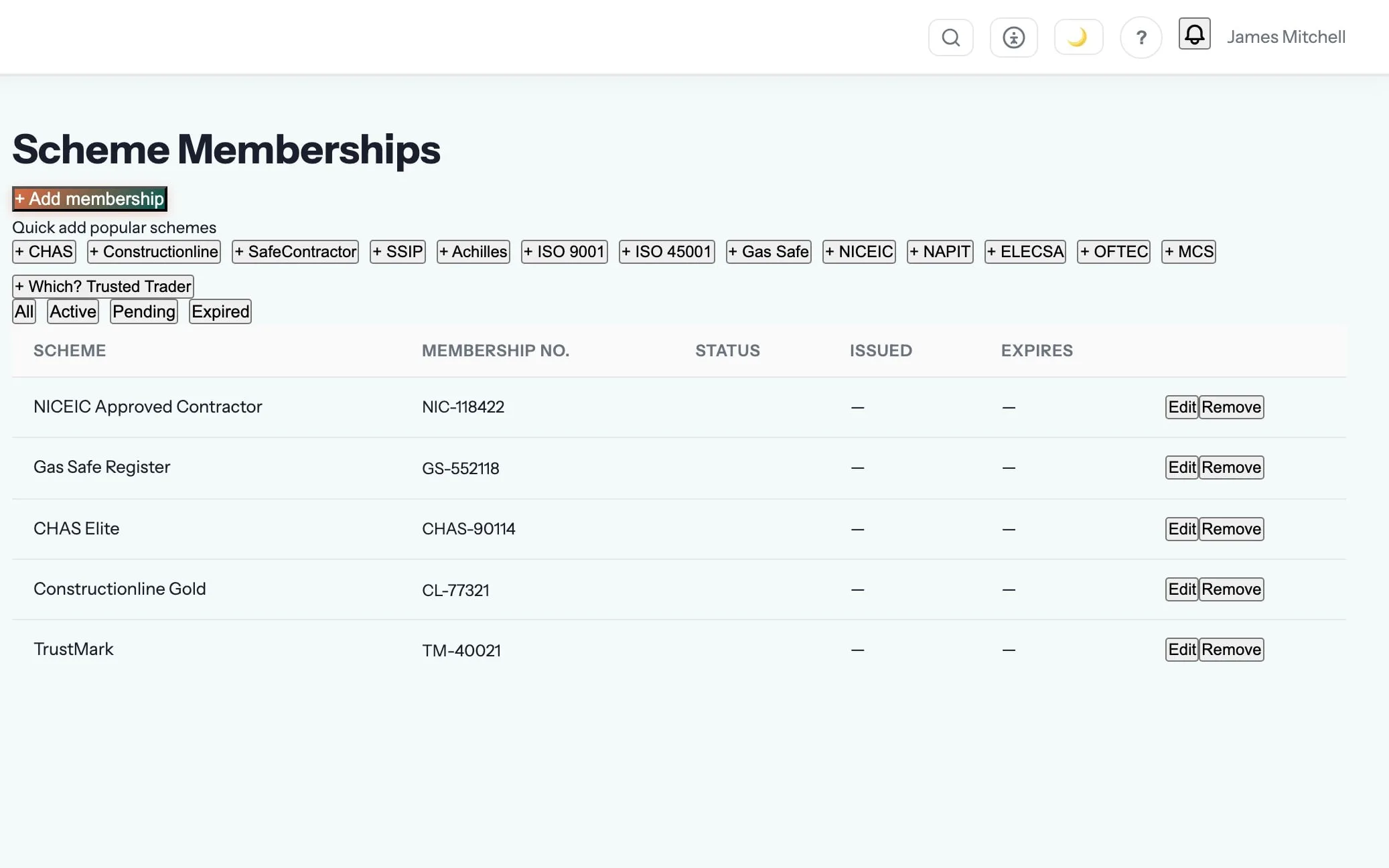
Task: Select the All filter tab
Action: pyautogui.click(x=24, y=311)
